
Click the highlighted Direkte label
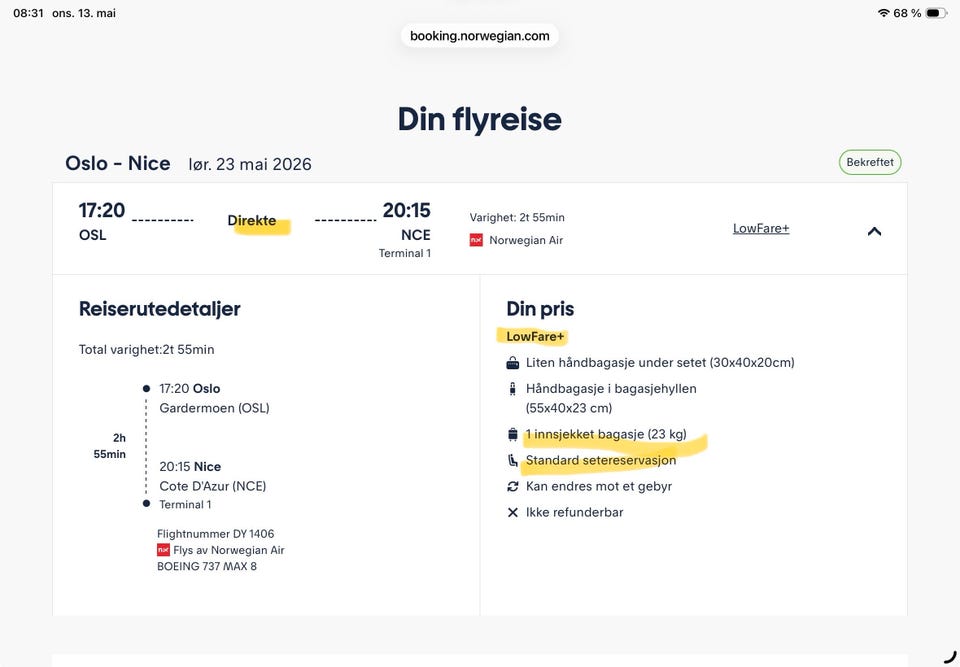coord(252,220)
